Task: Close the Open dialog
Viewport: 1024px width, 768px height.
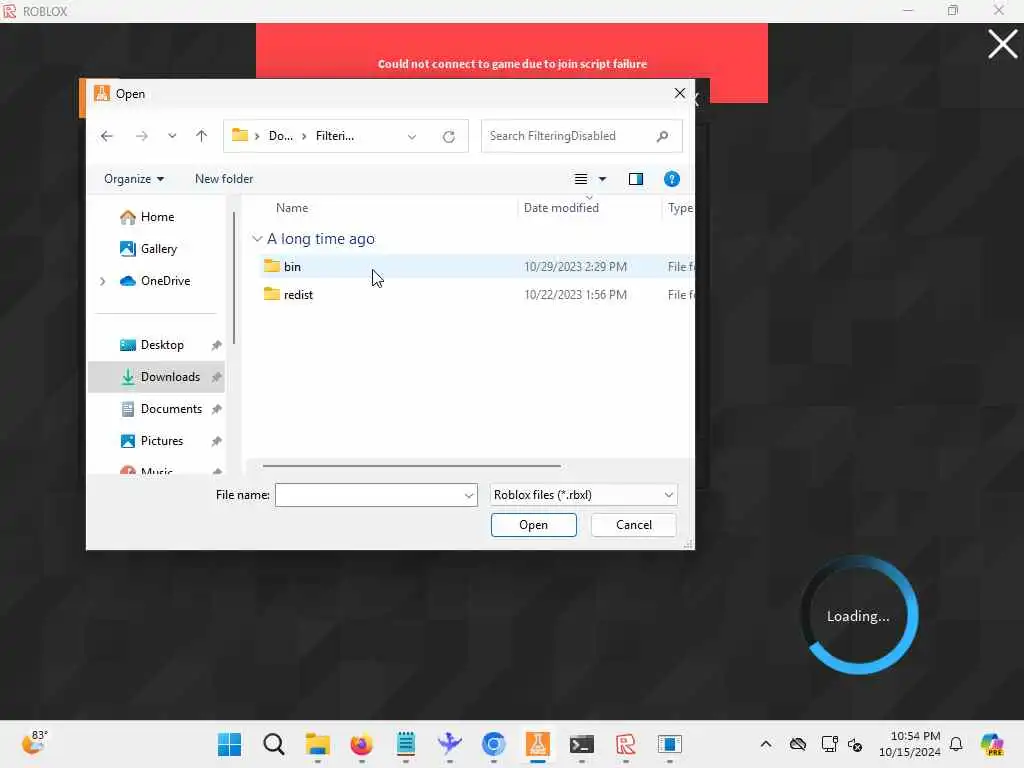Action: point(679,93)
